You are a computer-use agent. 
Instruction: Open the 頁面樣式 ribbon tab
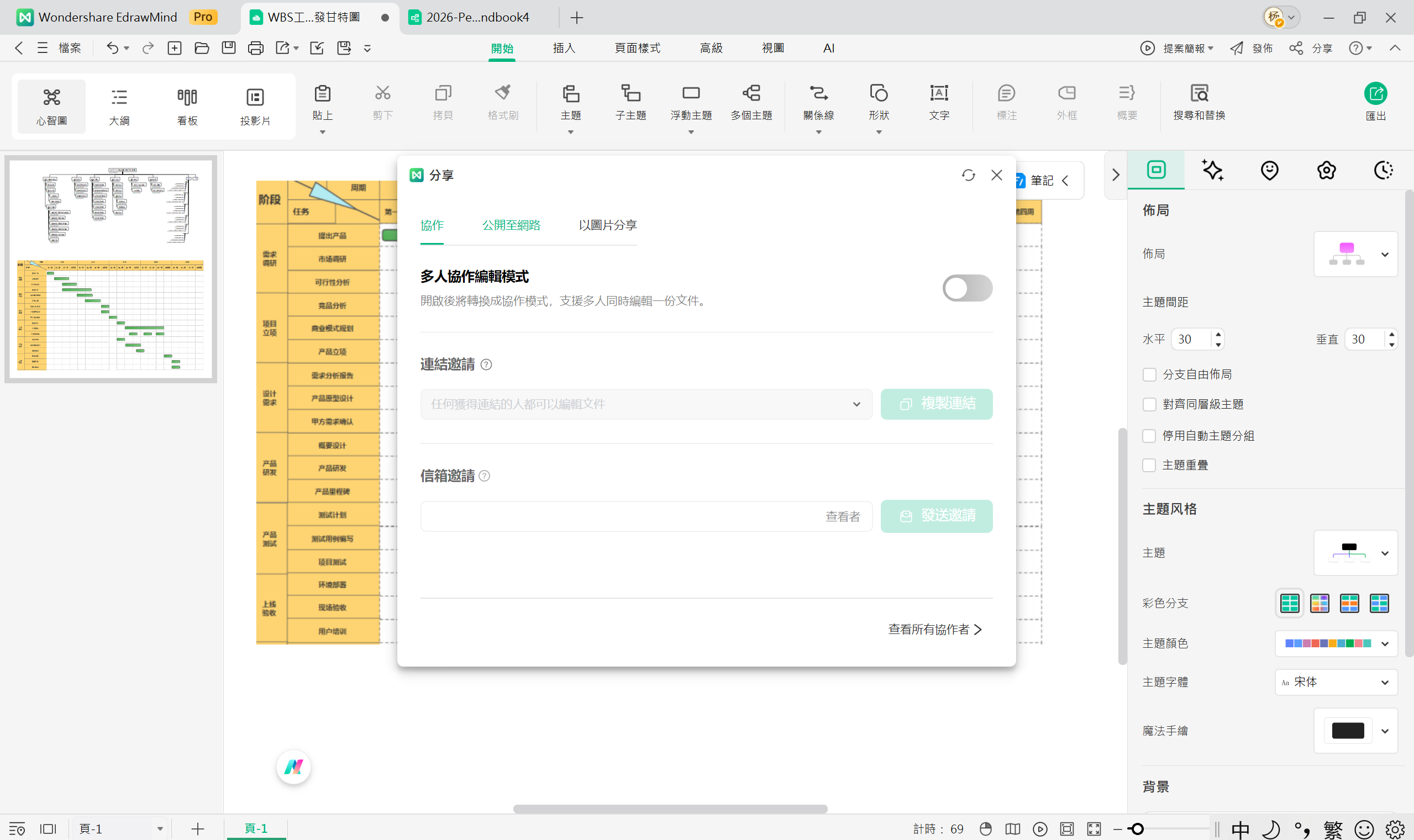637,48
